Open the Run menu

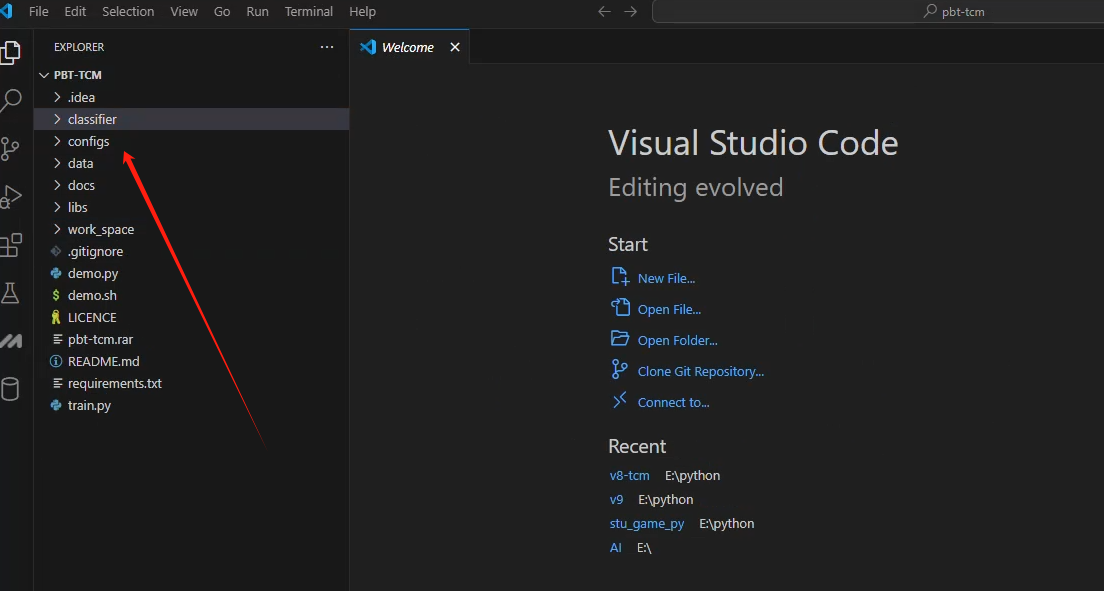257,12
